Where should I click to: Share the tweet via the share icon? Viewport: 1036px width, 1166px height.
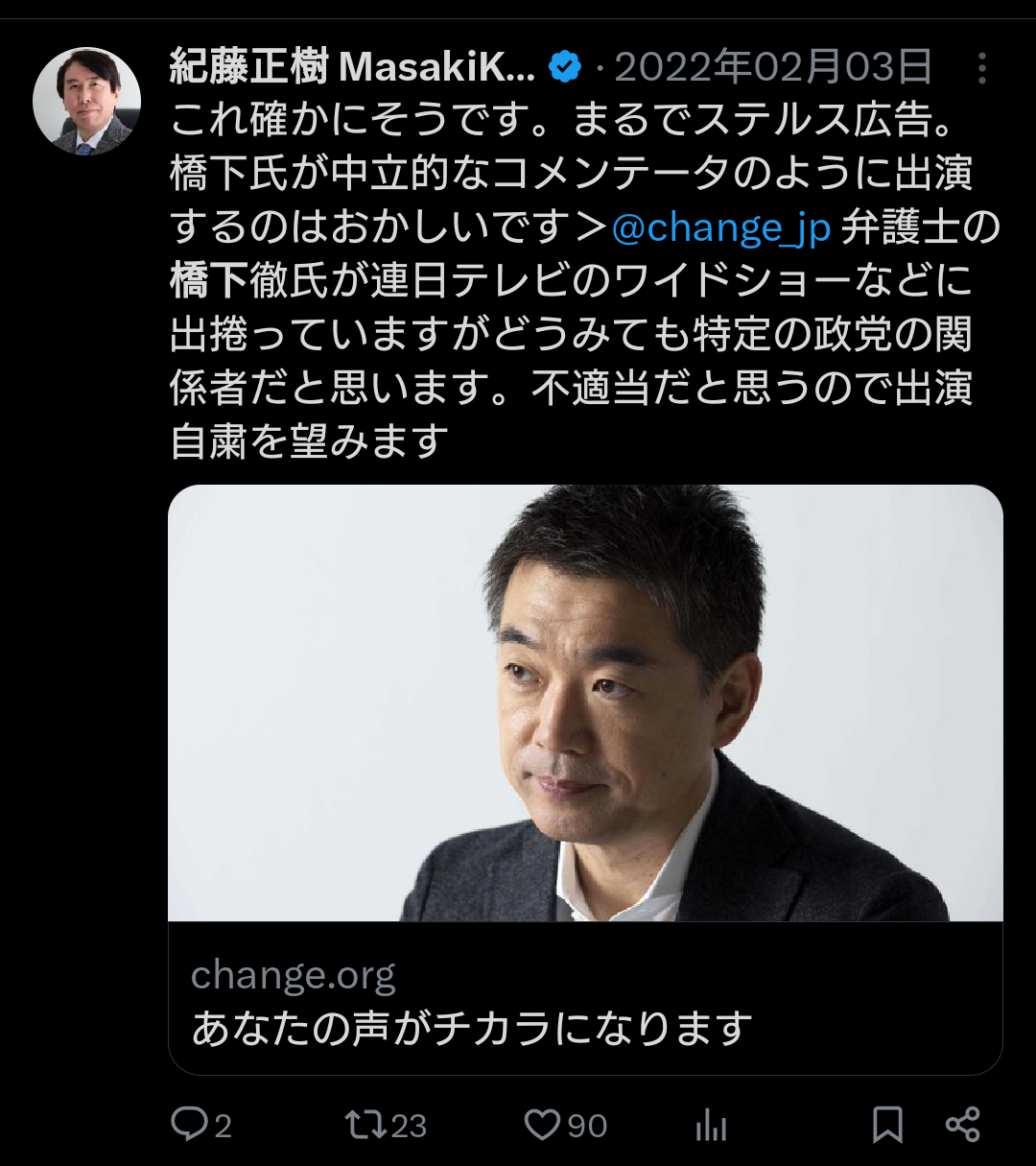pos(962,1125)
